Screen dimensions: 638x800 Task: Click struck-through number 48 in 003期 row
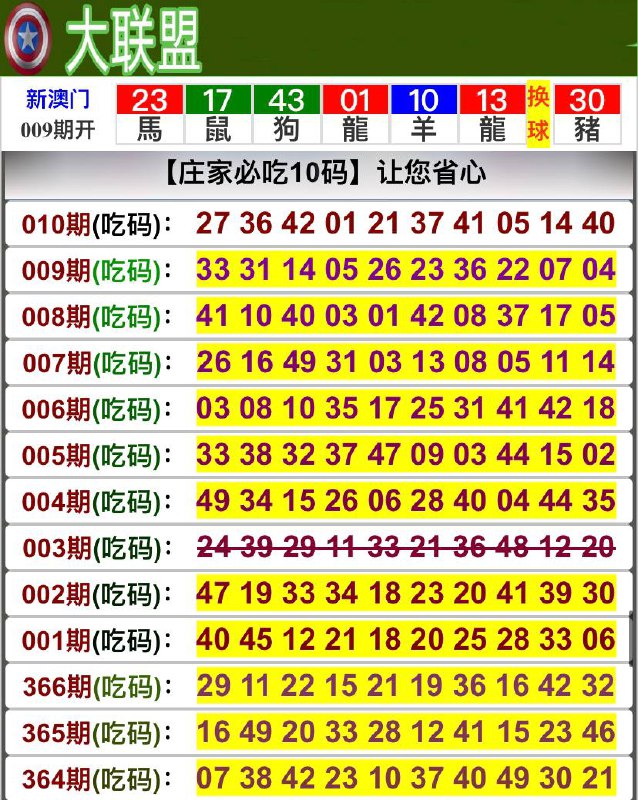pyautogui.click(x=513, y=547)
